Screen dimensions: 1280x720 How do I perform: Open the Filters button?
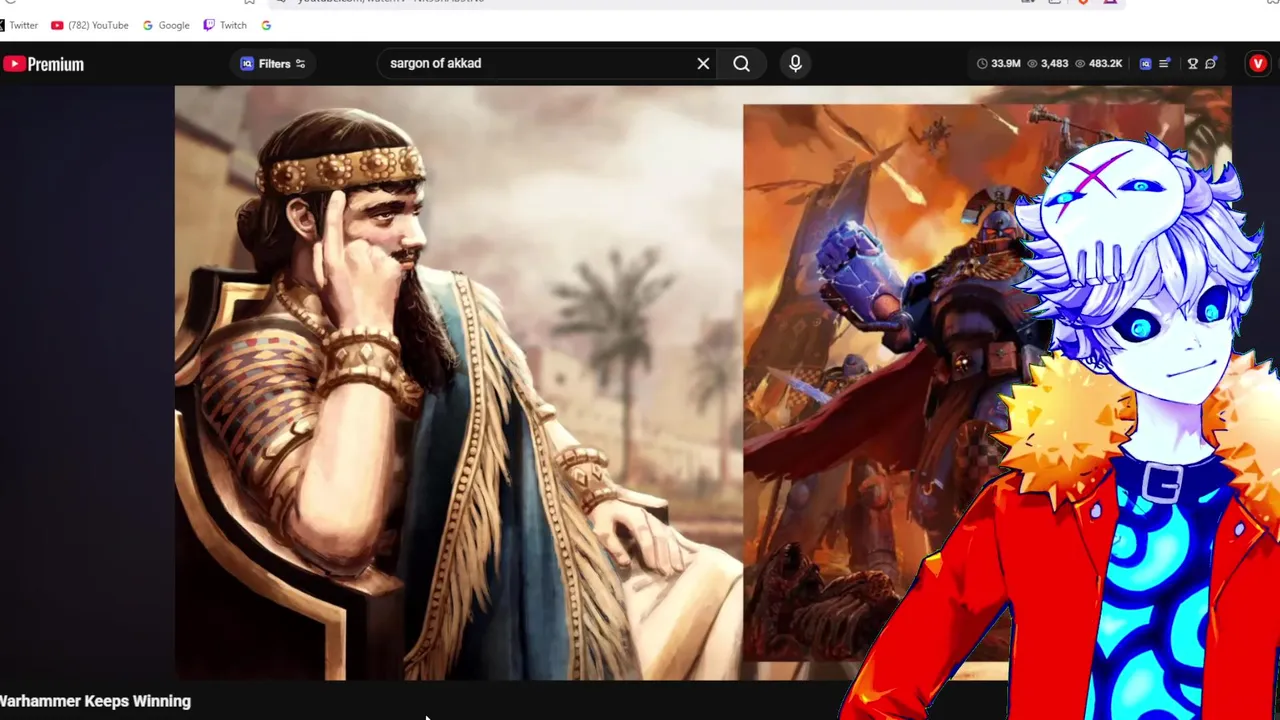pos(273,64)
